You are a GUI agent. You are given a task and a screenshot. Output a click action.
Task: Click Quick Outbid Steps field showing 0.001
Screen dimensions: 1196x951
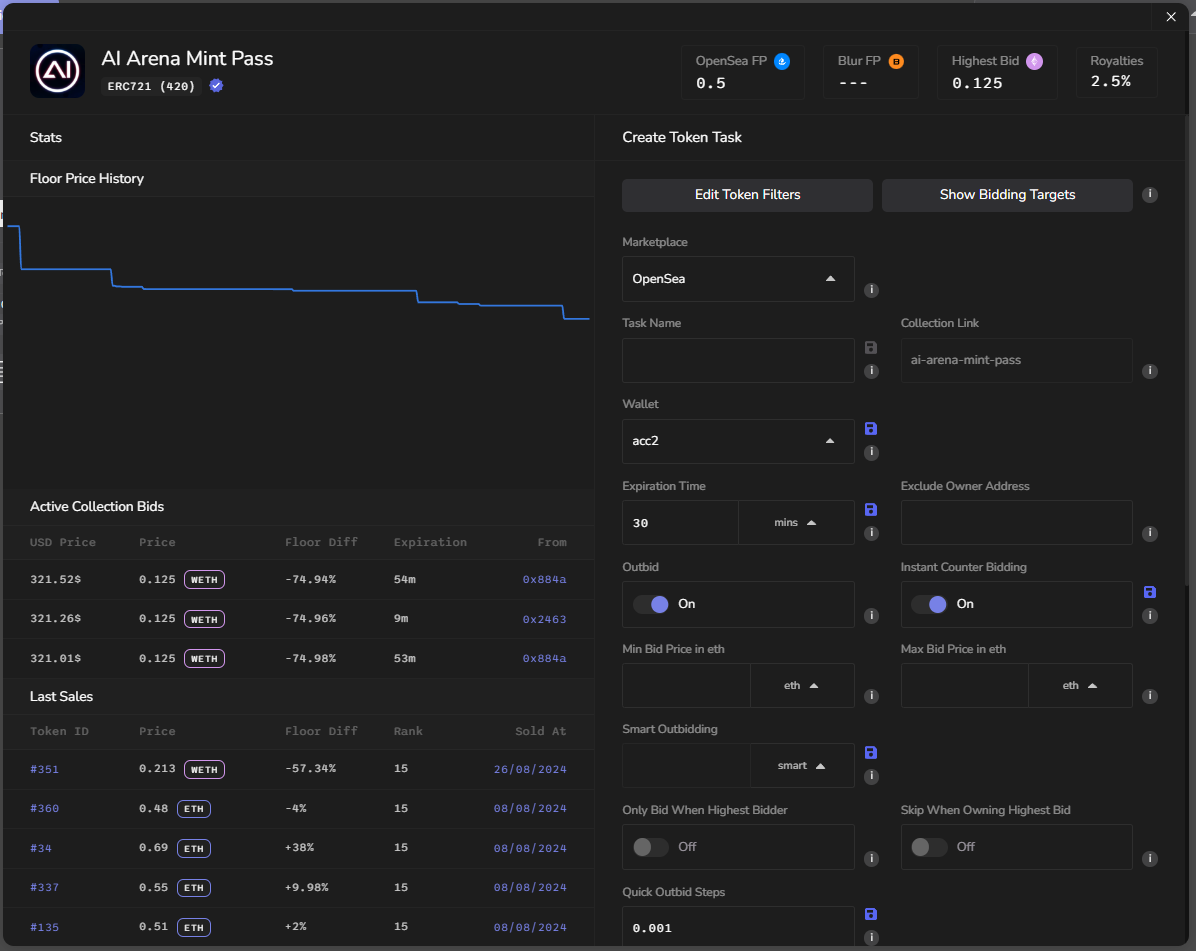point(738,927)
